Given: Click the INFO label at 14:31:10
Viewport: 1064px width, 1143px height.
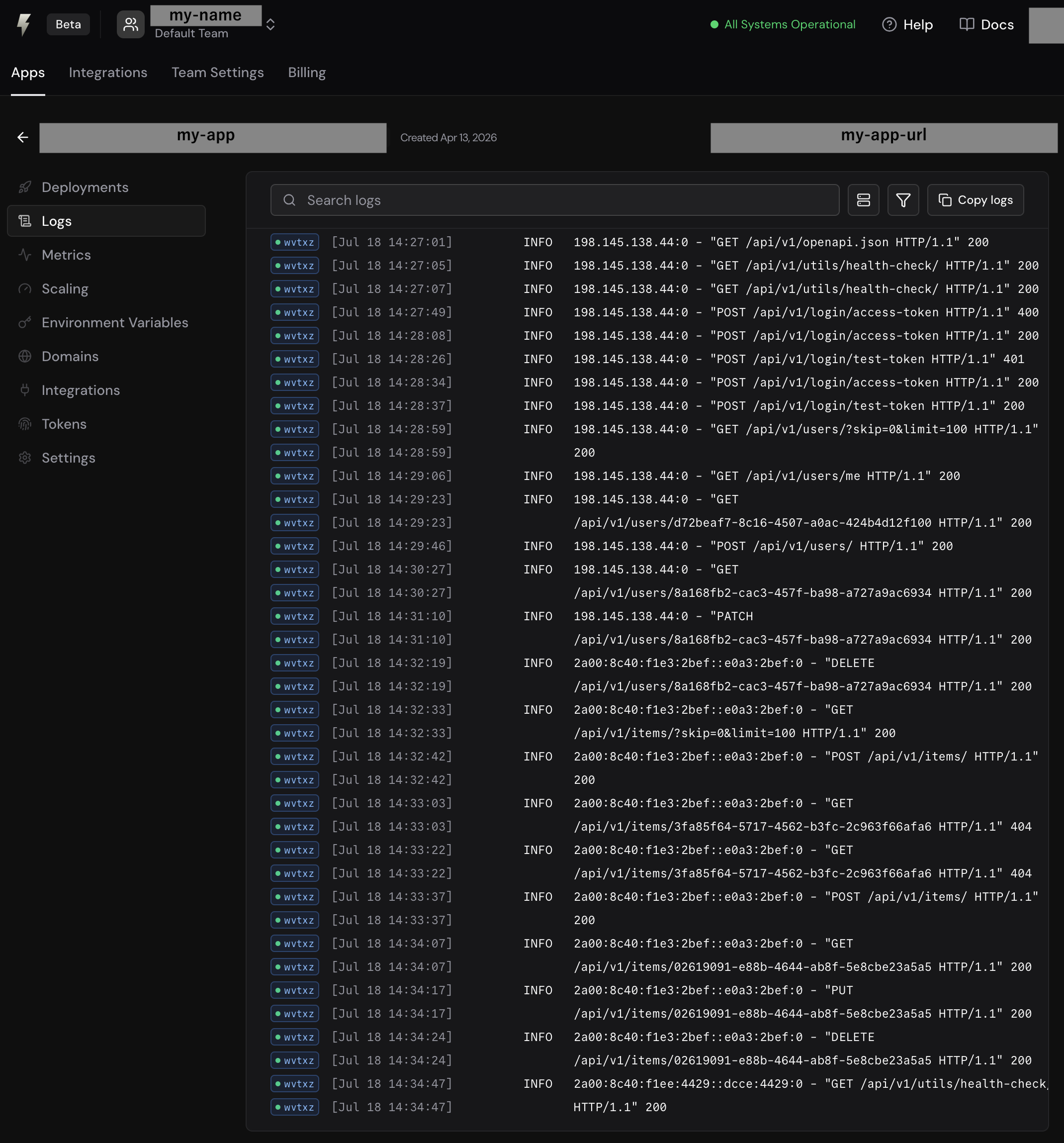Looking at the screenshot, I should coord(538,616).
